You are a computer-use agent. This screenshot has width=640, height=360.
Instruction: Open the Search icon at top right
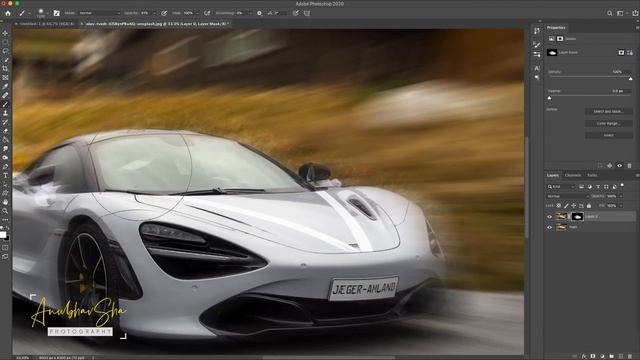[609, 13]
